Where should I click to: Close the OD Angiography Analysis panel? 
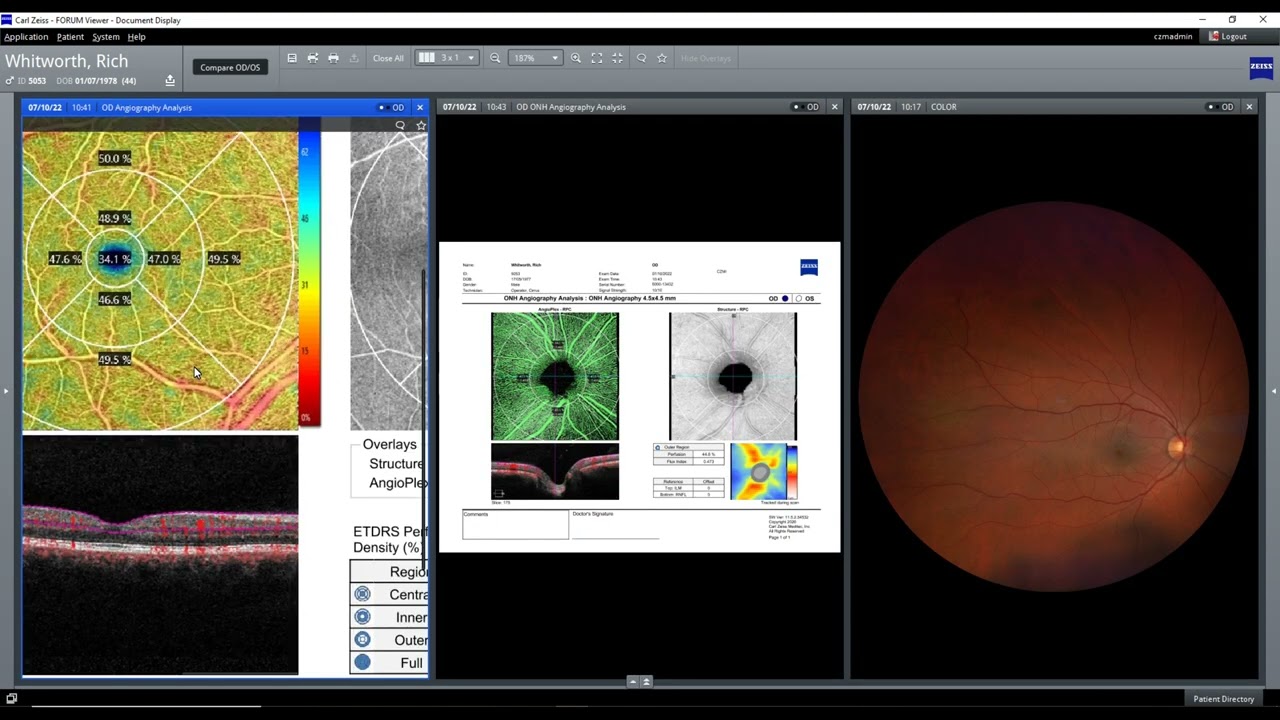click(x=420, y=107)
